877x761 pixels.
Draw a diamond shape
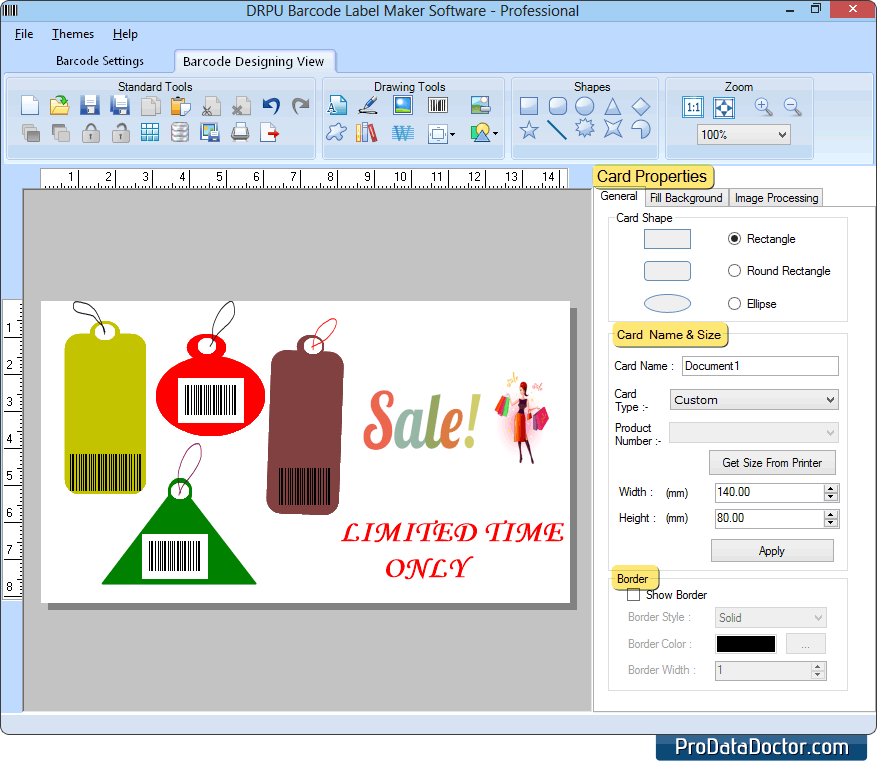[x=641, y=106]
